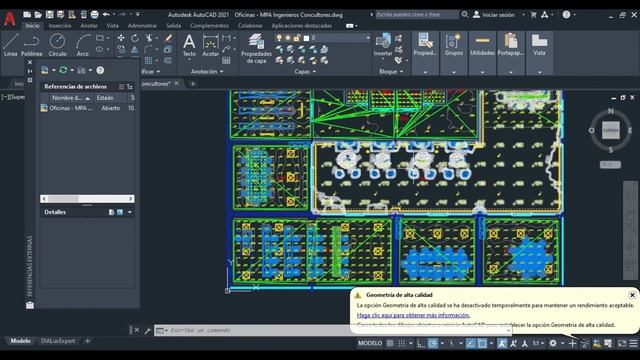Screen dimensions: 640x360
Task: Insert text with the Texto tool
Action: (189, 45)
